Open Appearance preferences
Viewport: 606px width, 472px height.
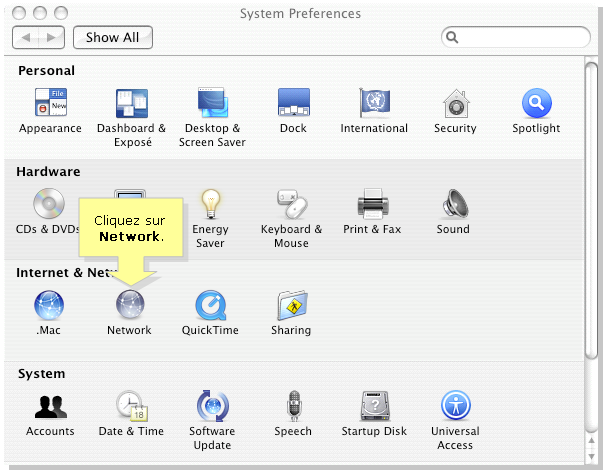click(x=50, y=104)
